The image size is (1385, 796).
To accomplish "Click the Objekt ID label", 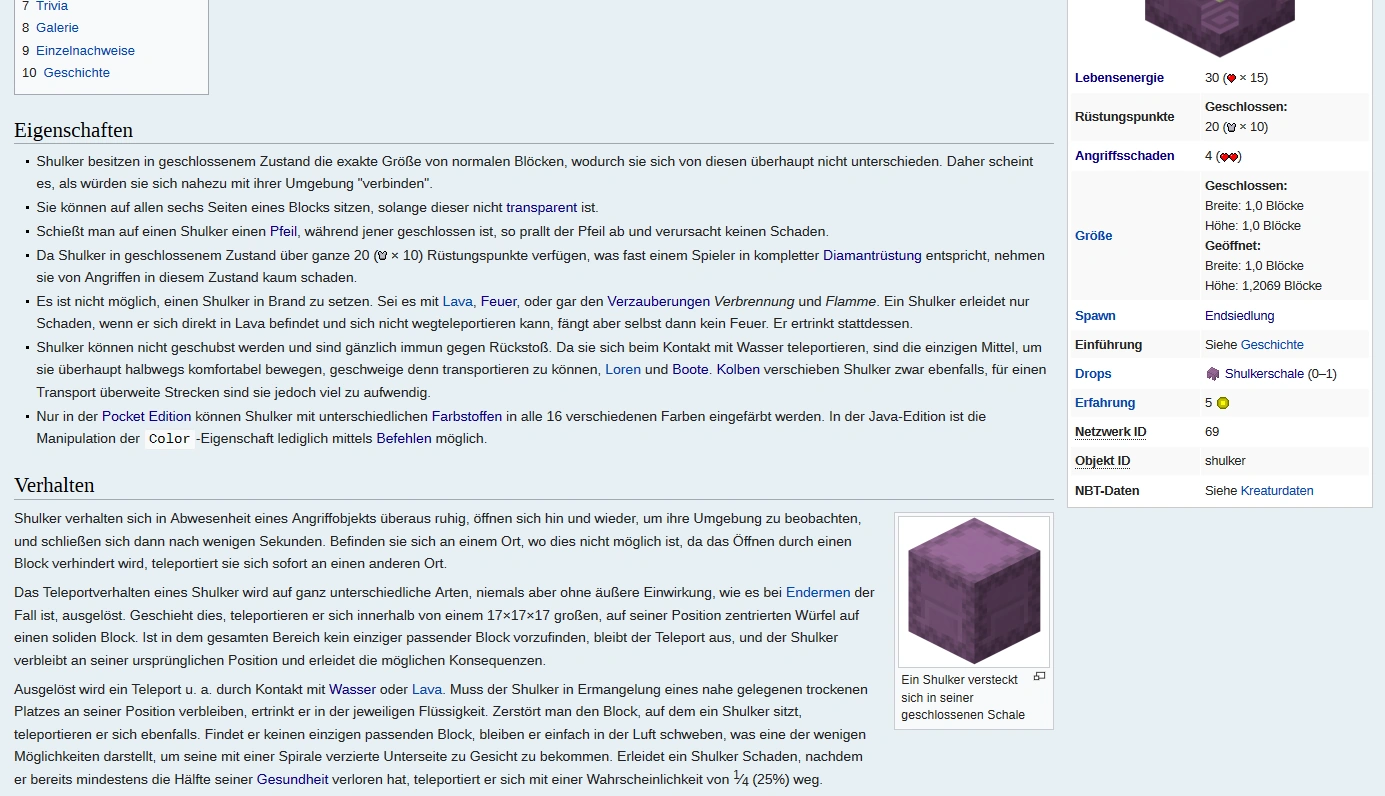I will point(1103,461).
